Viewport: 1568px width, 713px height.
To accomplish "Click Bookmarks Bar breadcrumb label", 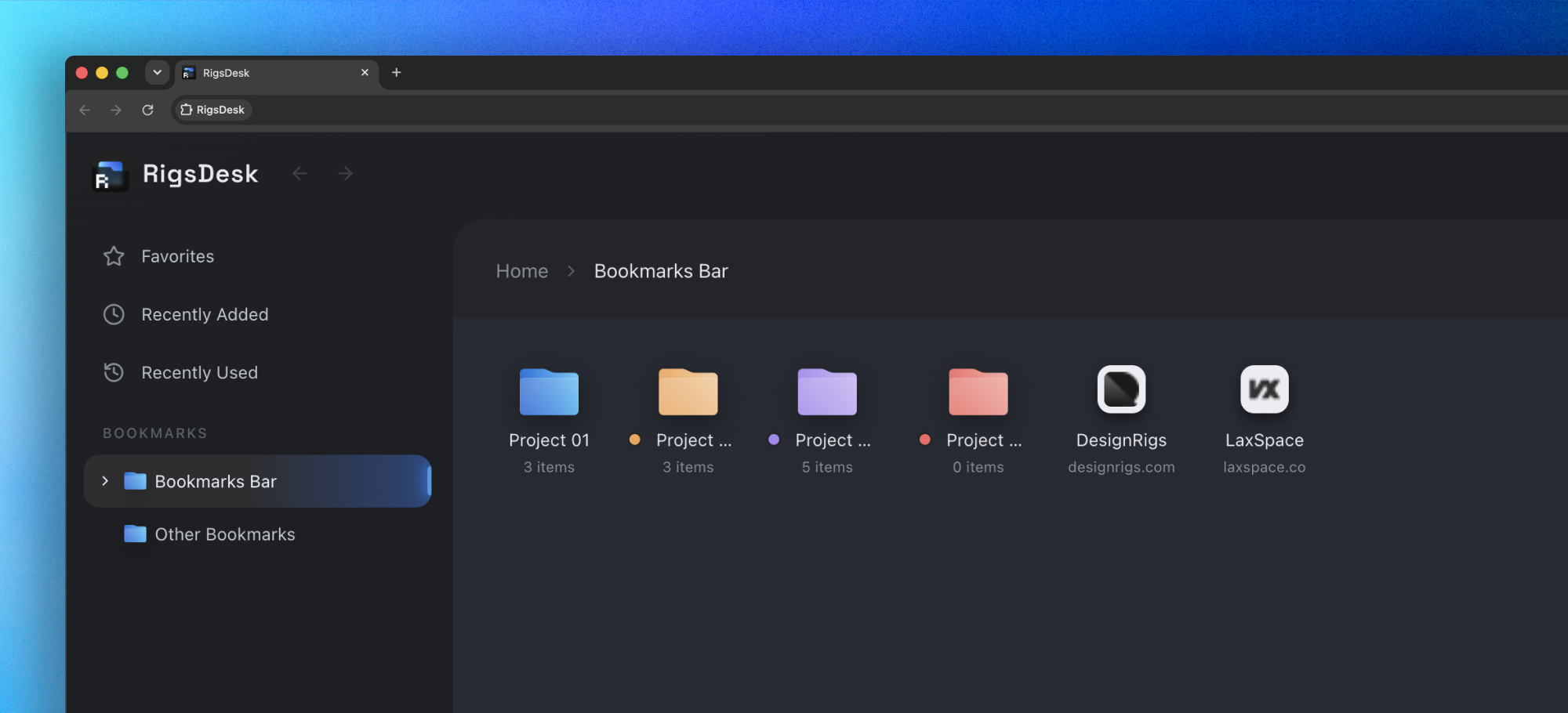I will (661, 271).
